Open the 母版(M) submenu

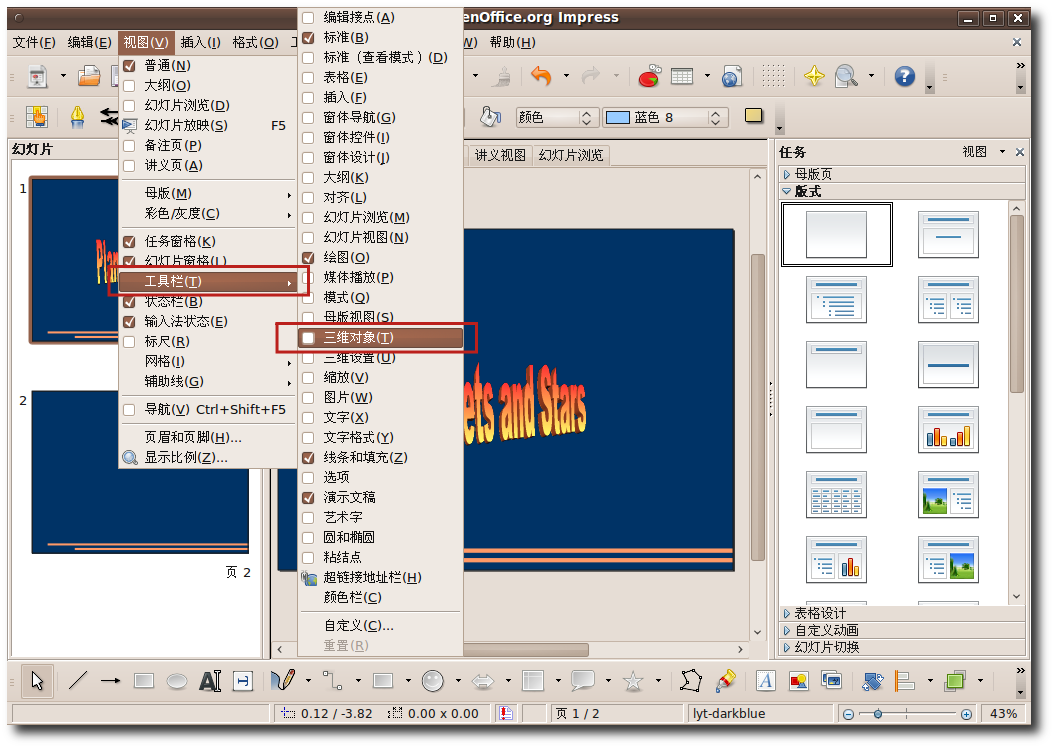pyautogui.click(x=208, y=194)
